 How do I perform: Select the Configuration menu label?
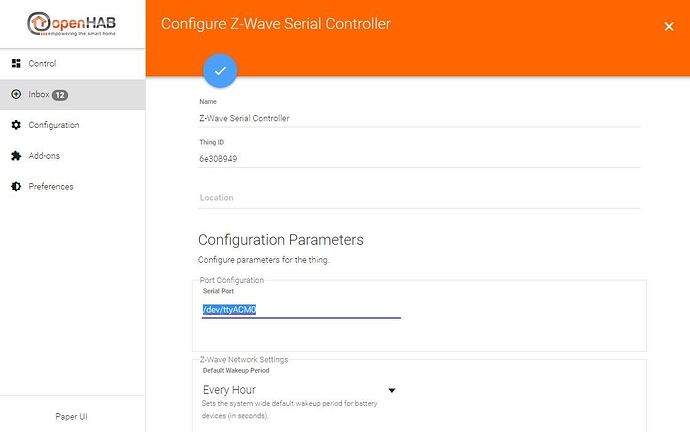(54, 125)
